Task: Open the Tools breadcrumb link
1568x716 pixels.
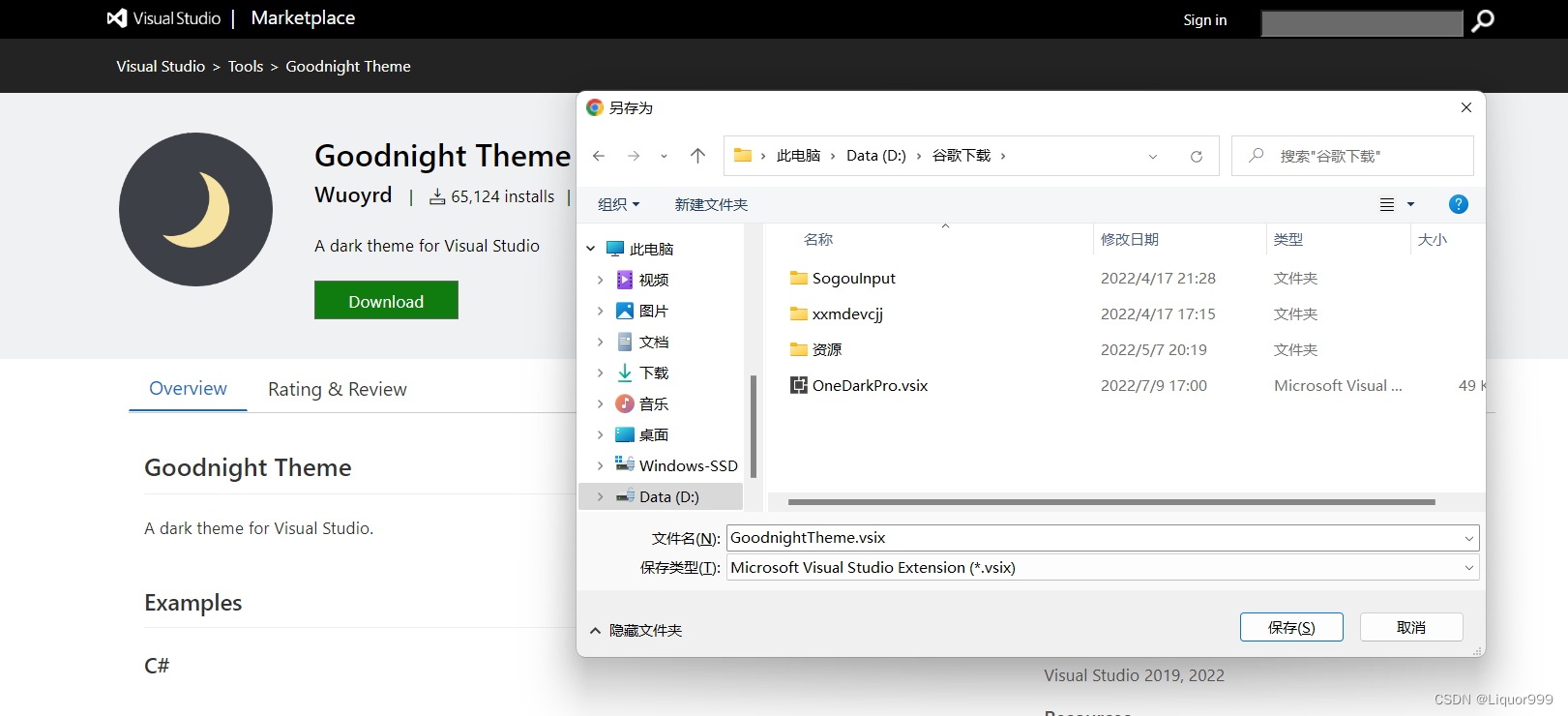Action: tap(246, 66)
